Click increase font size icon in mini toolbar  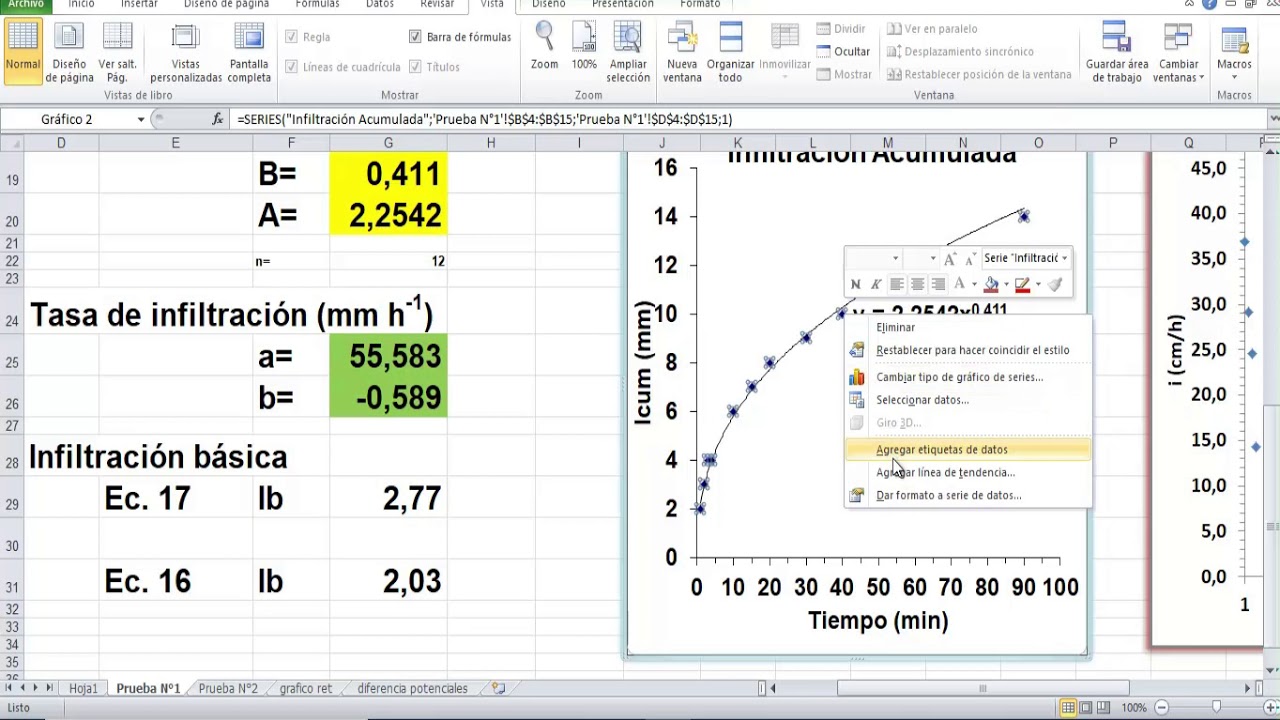tap(950, 259)
